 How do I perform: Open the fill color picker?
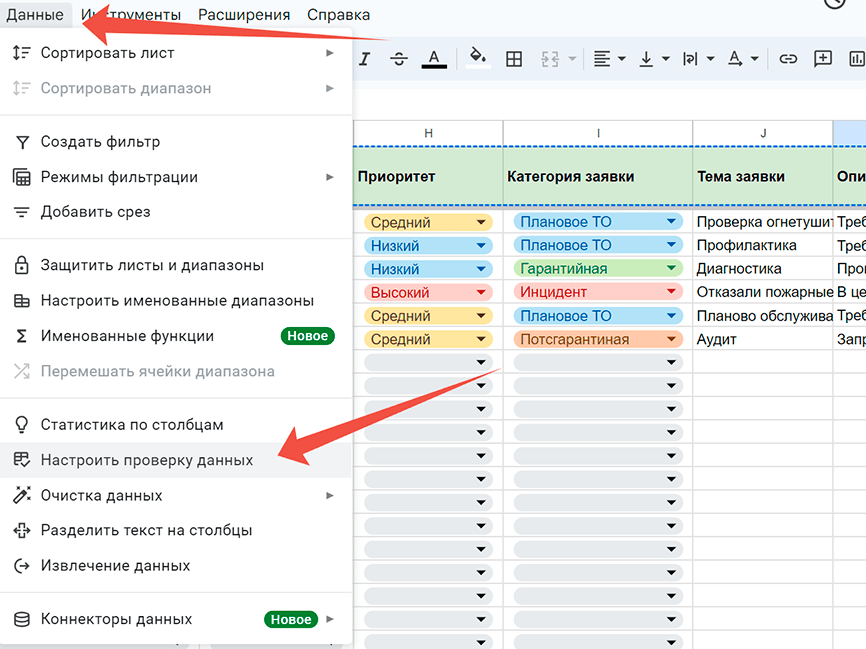click(x=478, y=59)
